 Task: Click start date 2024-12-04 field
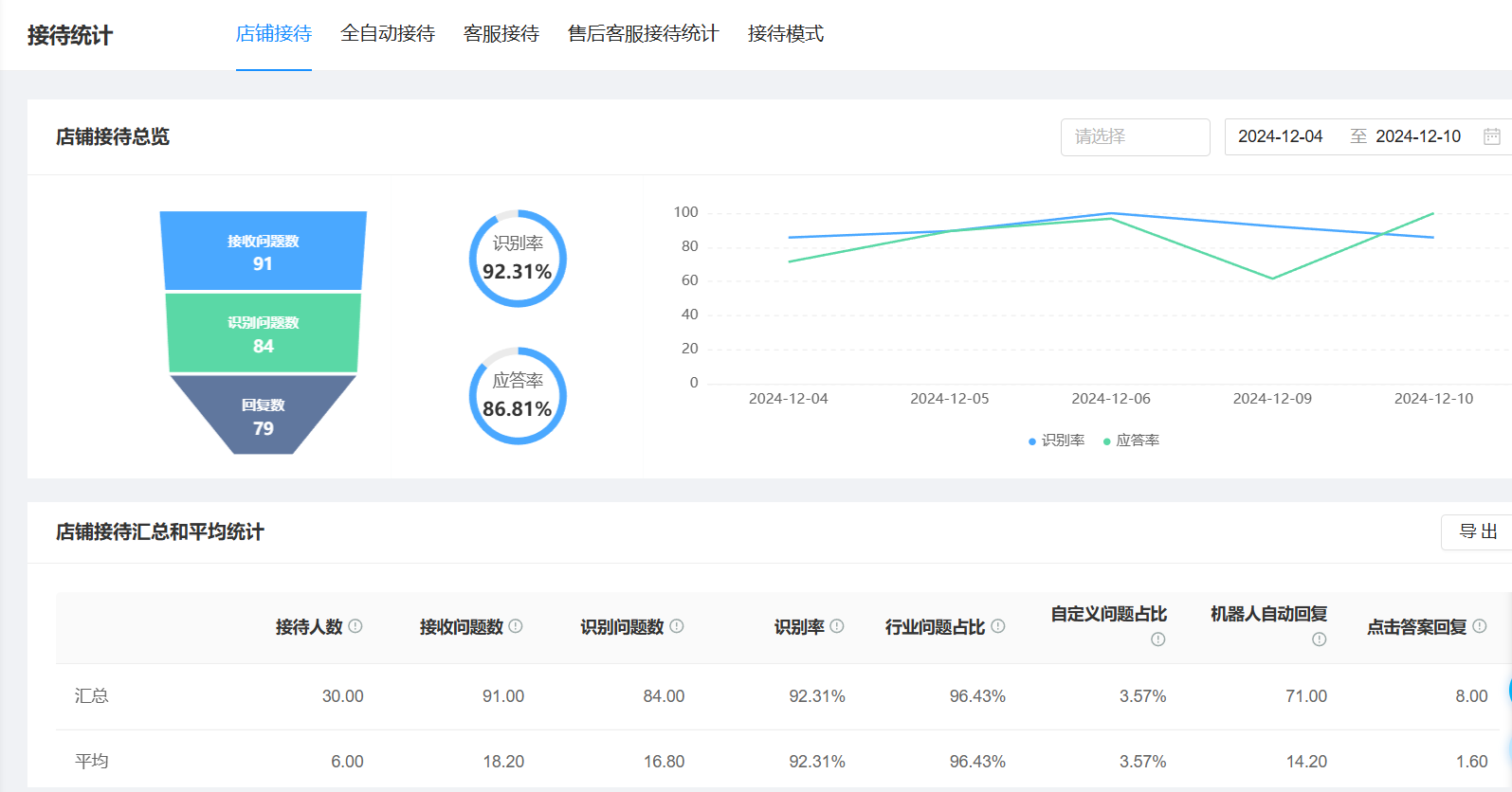tap(1280, 136)
